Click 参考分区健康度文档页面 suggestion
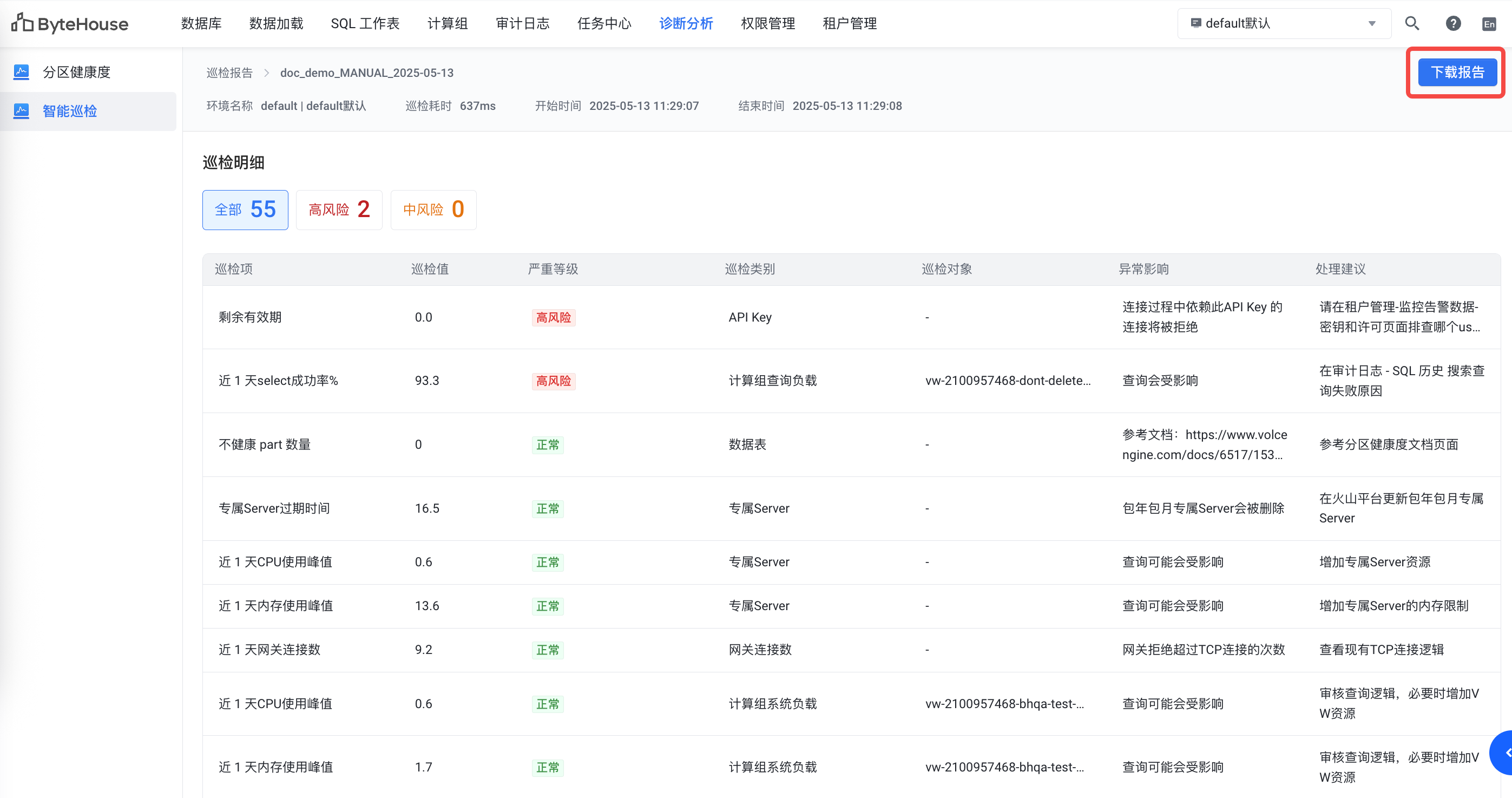The height and width of the screenshot is (798, 1512). [1388, 444]
